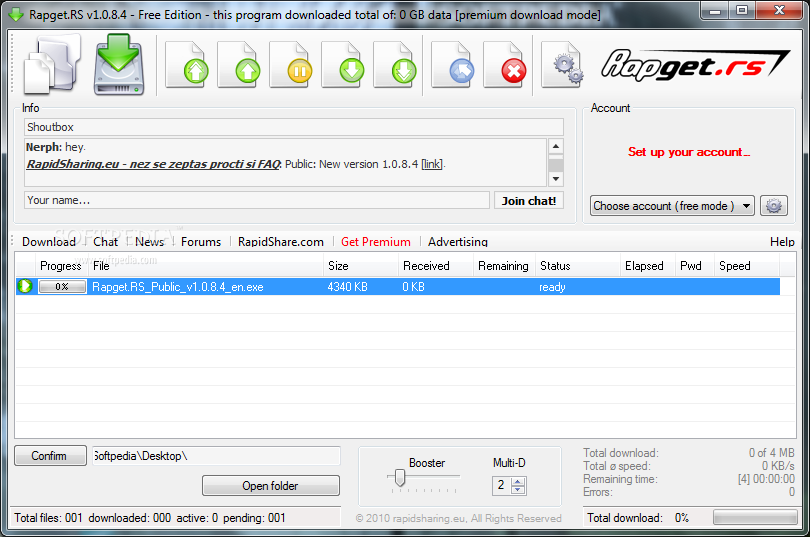Click the Join chat! button
The image size is (810, 537).
[528, 200]
